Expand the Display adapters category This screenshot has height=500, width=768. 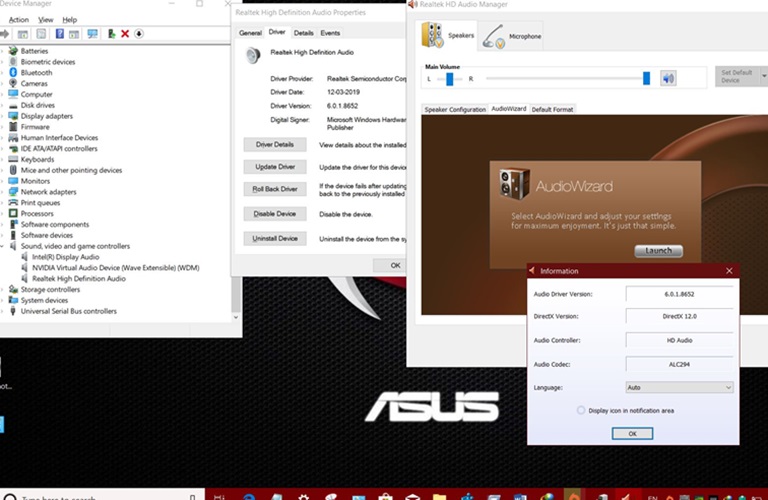pyautogui.click(x=4, y=116)
